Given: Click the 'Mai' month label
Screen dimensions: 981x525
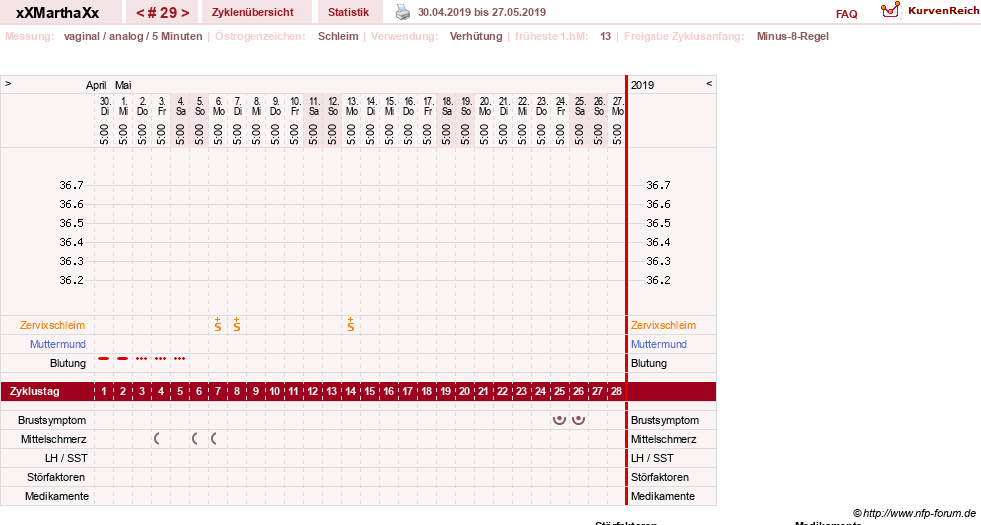Looking at the screenshot, I should tap(123, 85).
